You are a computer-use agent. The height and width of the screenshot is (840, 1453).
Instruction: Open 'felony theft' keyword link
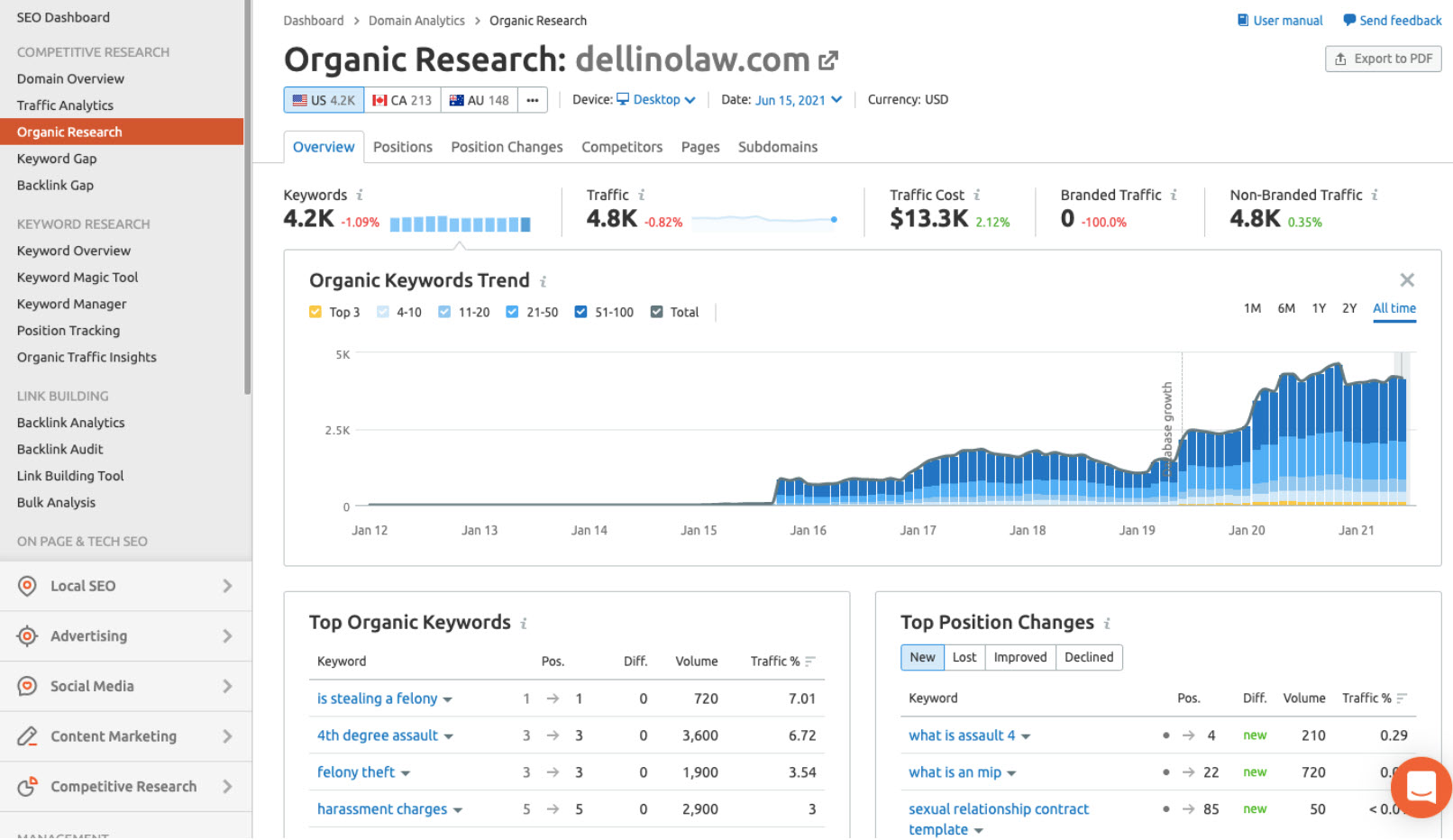[356, 772]
